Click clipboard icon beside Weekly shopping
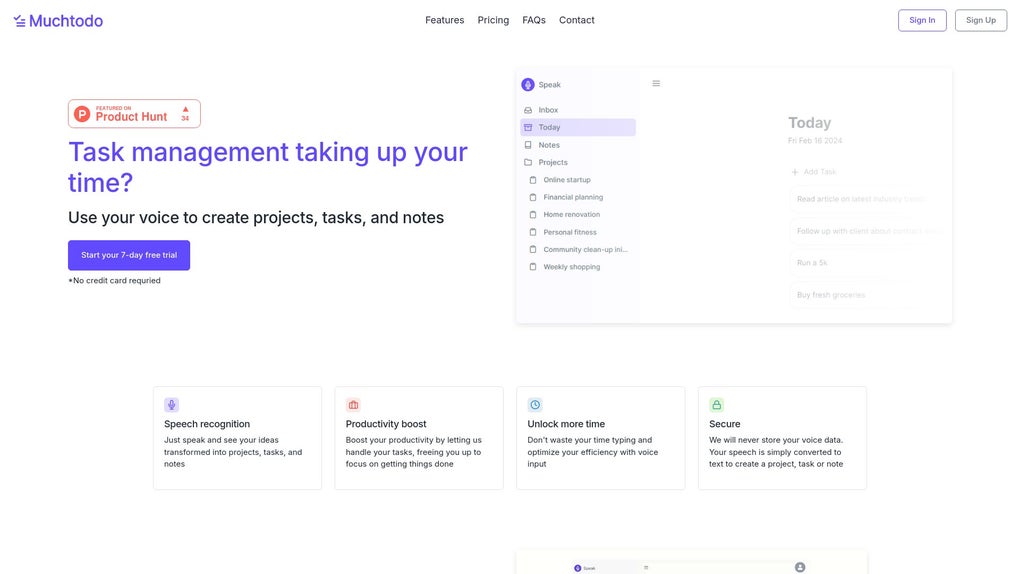This screenshot has height=574, width=1020. (533, 267)
